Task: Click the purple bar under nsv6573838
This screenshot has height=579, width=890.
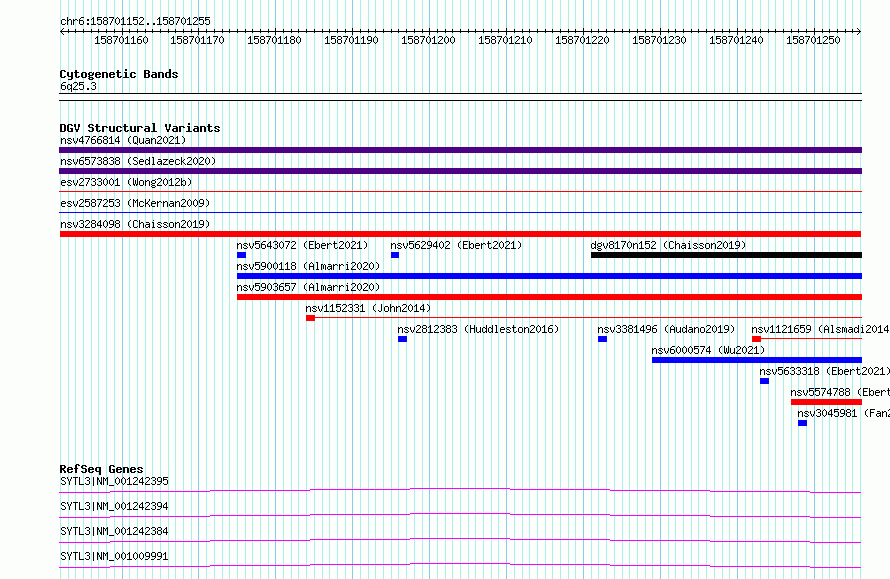Action: point(460,171)
